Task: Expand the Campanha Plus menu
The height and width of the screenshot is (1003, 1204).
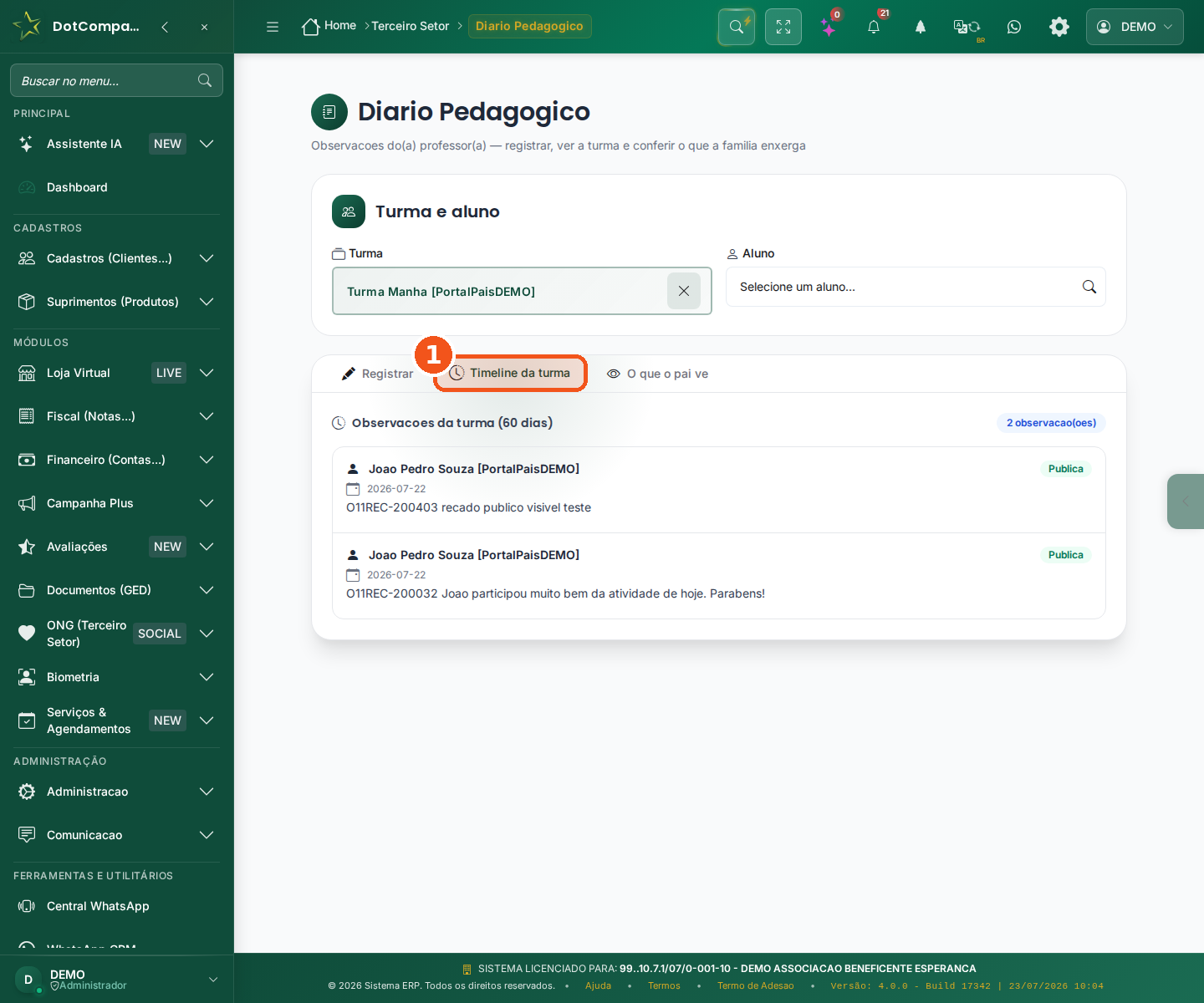Action: click(116, 503)
